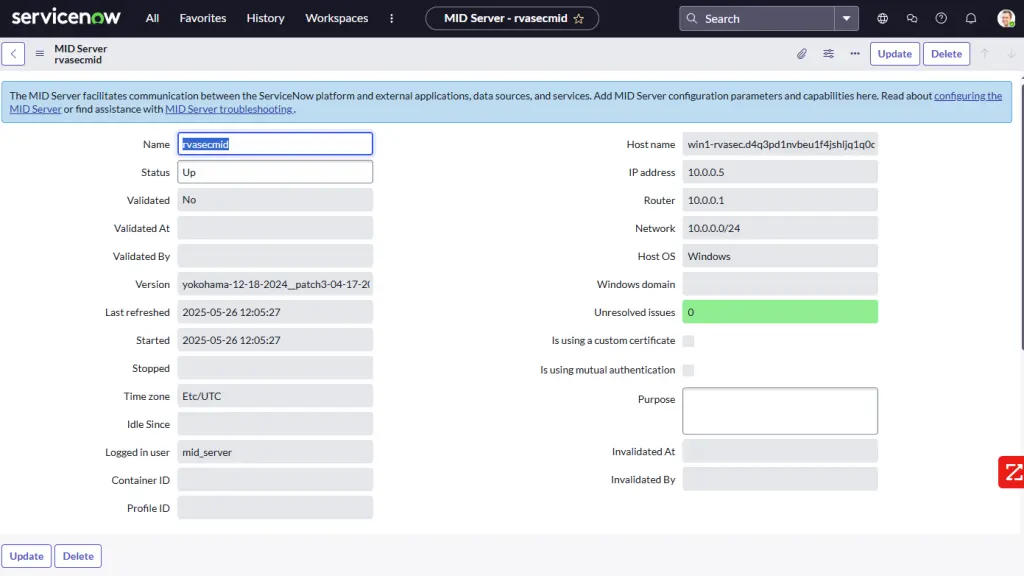Open the History menu
The image size is (1024, 576).
click(265, 18)
